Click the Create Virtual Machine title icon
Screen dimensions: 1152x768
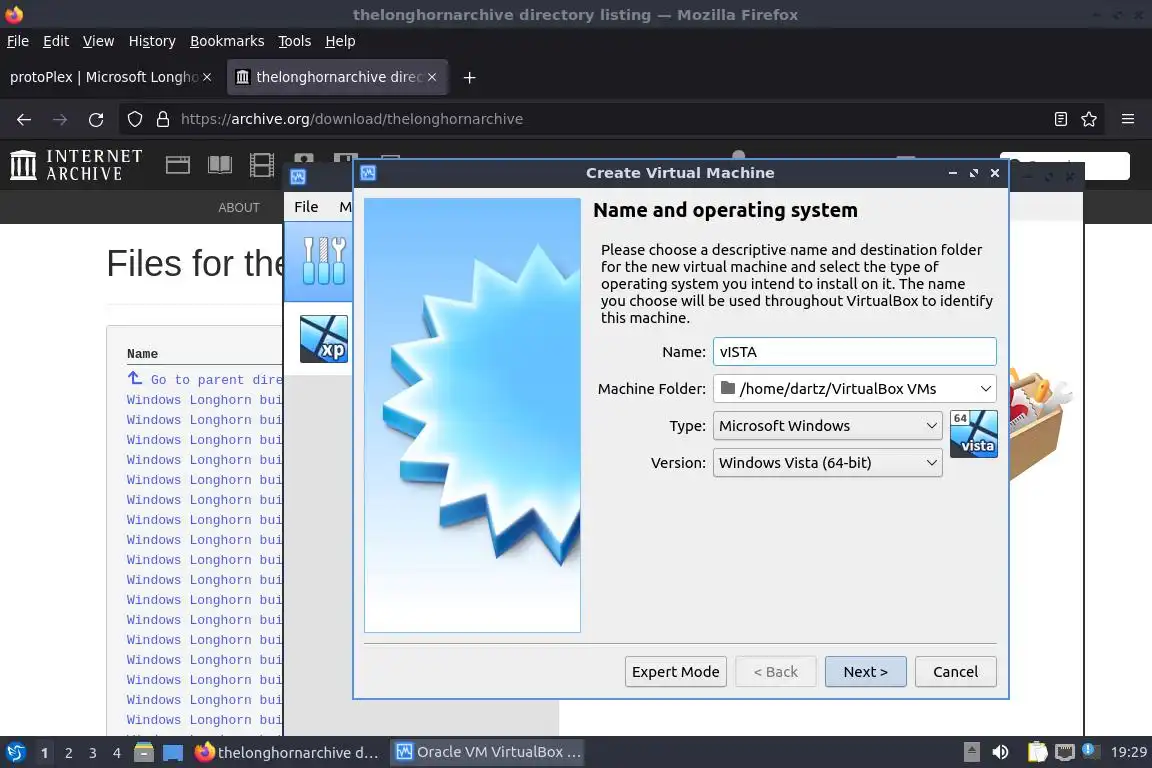(369, 173)
